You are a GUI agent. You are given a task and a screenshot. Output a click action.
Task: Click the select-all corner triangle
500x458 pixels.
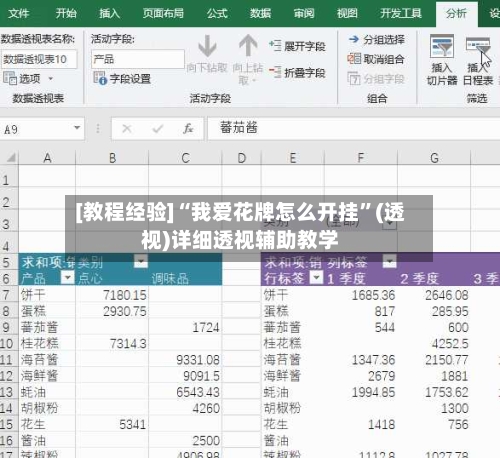(11, 157)
